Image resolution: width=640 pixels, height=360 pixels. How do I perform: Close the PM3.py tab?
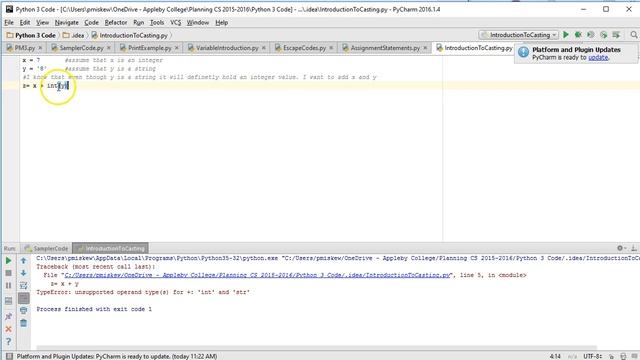pos(40,48)
